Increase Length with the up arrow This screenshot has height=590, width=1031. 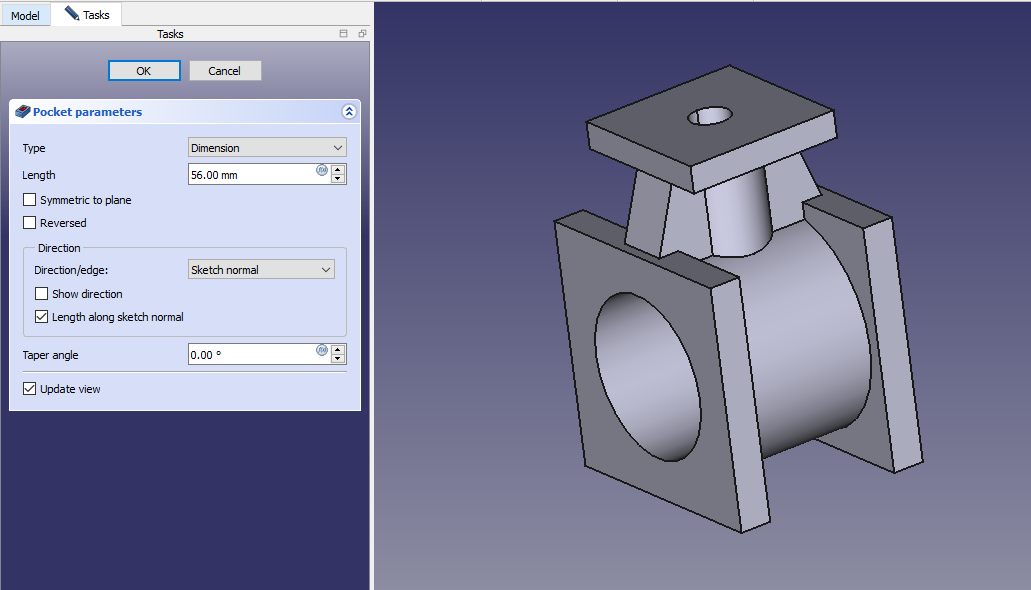click(x=338, y=170)
